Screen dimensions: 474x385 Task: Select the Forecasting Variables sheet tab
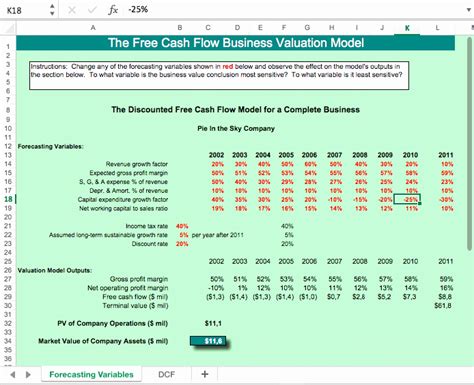(x=91, y=374)
